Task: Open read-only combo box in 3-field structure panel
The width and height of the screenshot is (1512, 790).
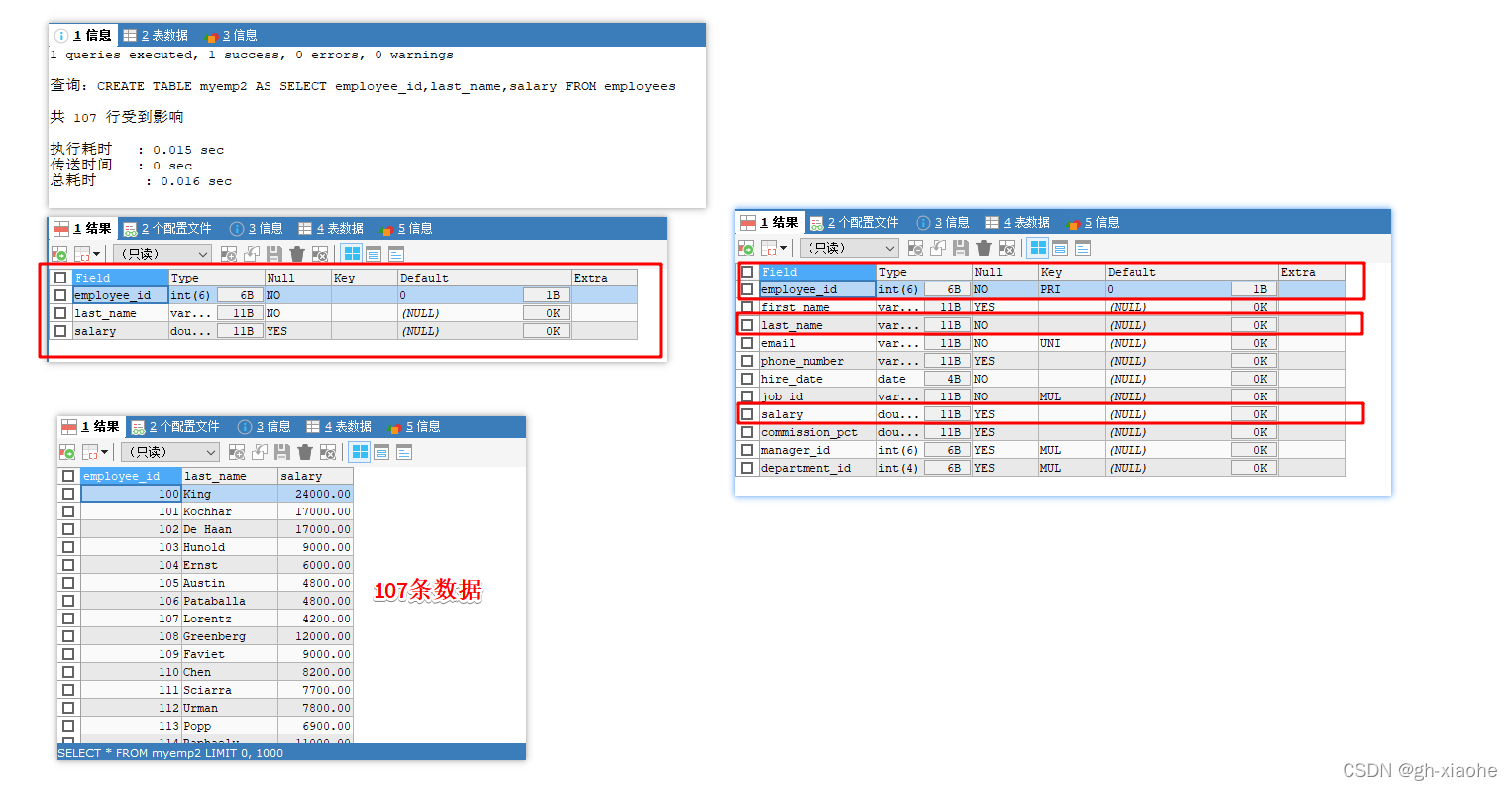Action: click(162, 254)
